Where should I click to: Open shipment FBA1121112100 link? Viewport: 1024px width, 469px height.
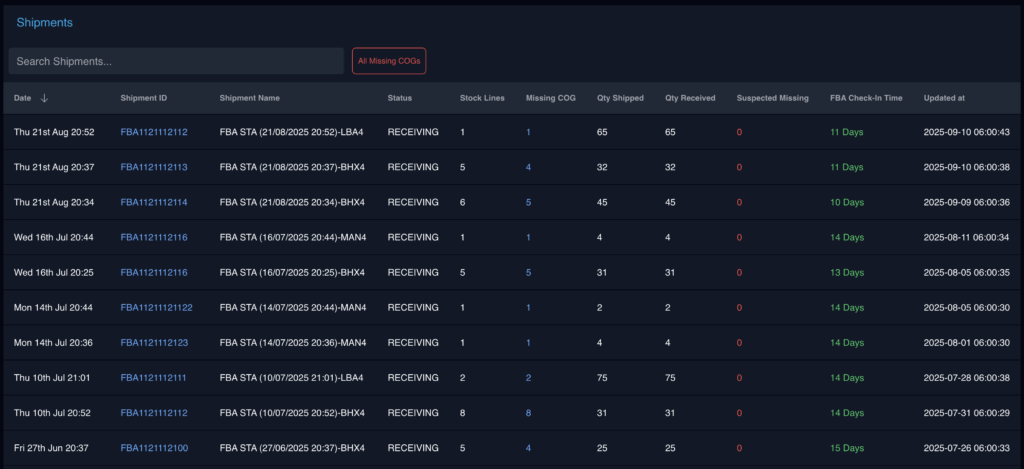point(153,448)
